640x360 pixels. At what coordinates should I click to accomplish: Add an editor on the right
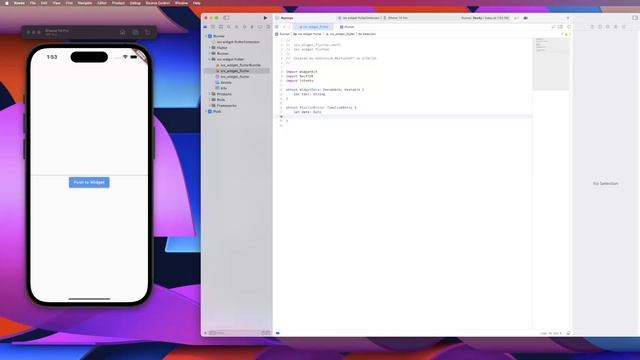(569, 27)
